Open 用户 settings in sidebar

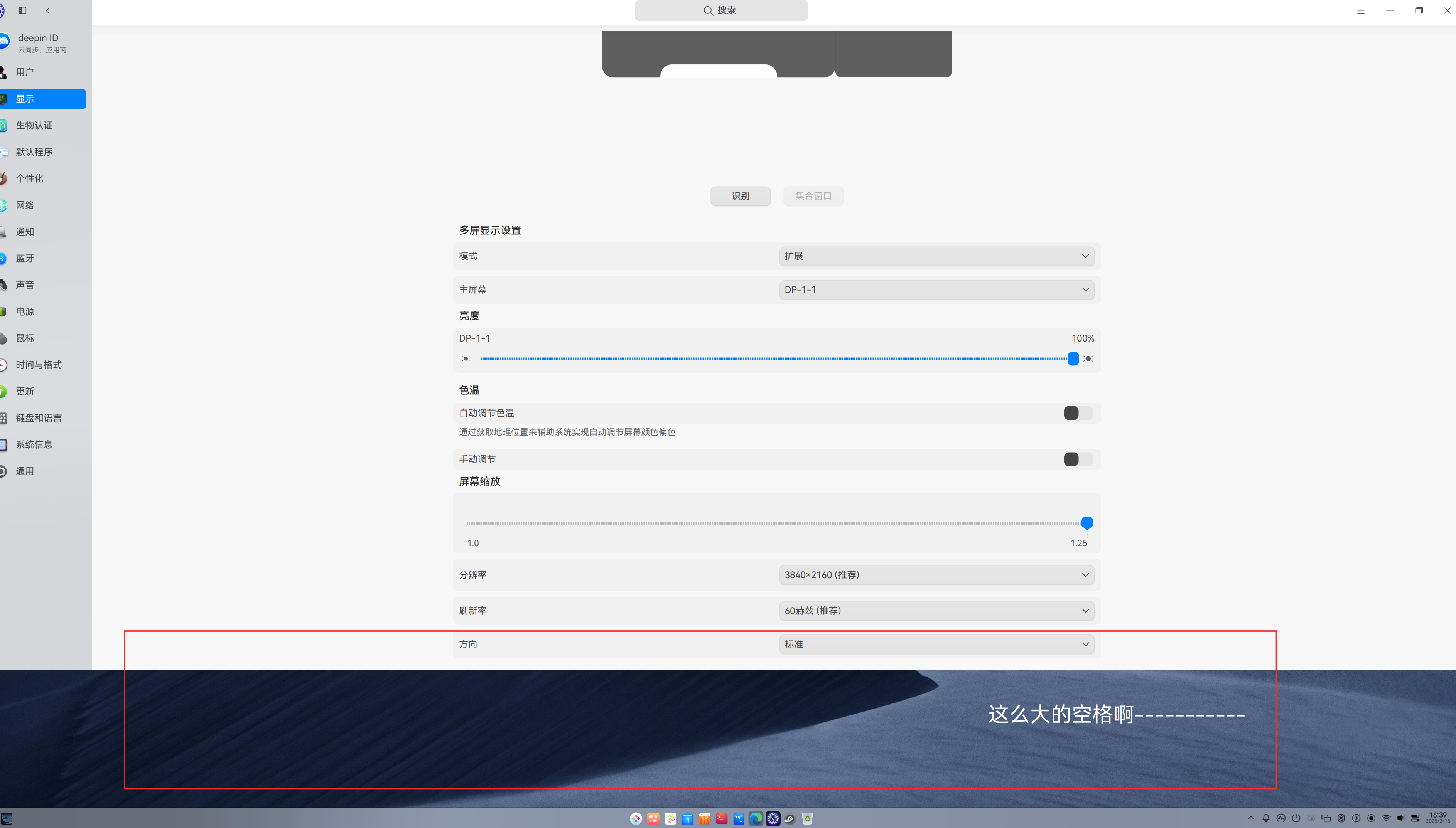pyautogui.click(x=43, y=72)
